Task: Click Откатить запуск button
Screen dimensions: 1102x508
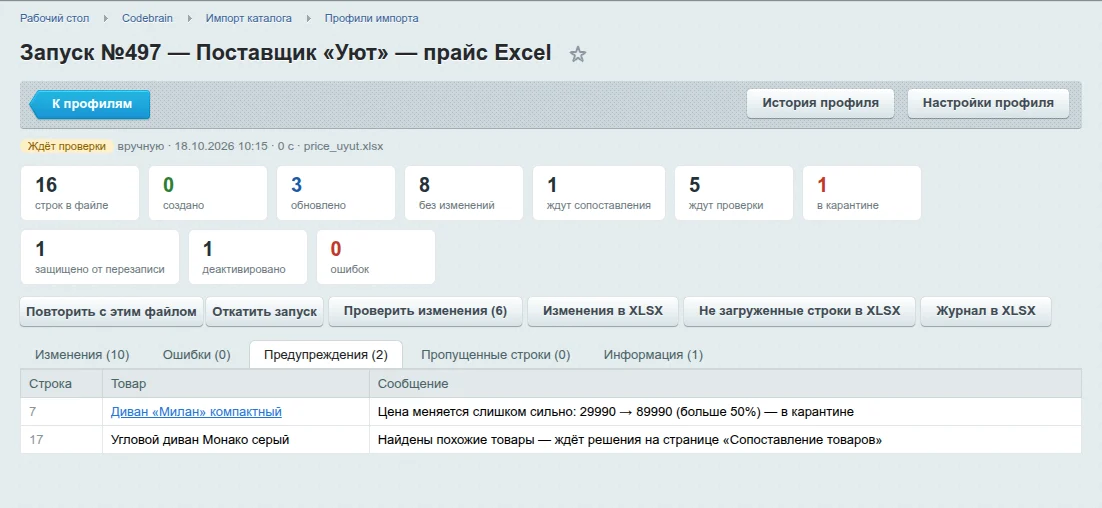Action: point(264,311)
